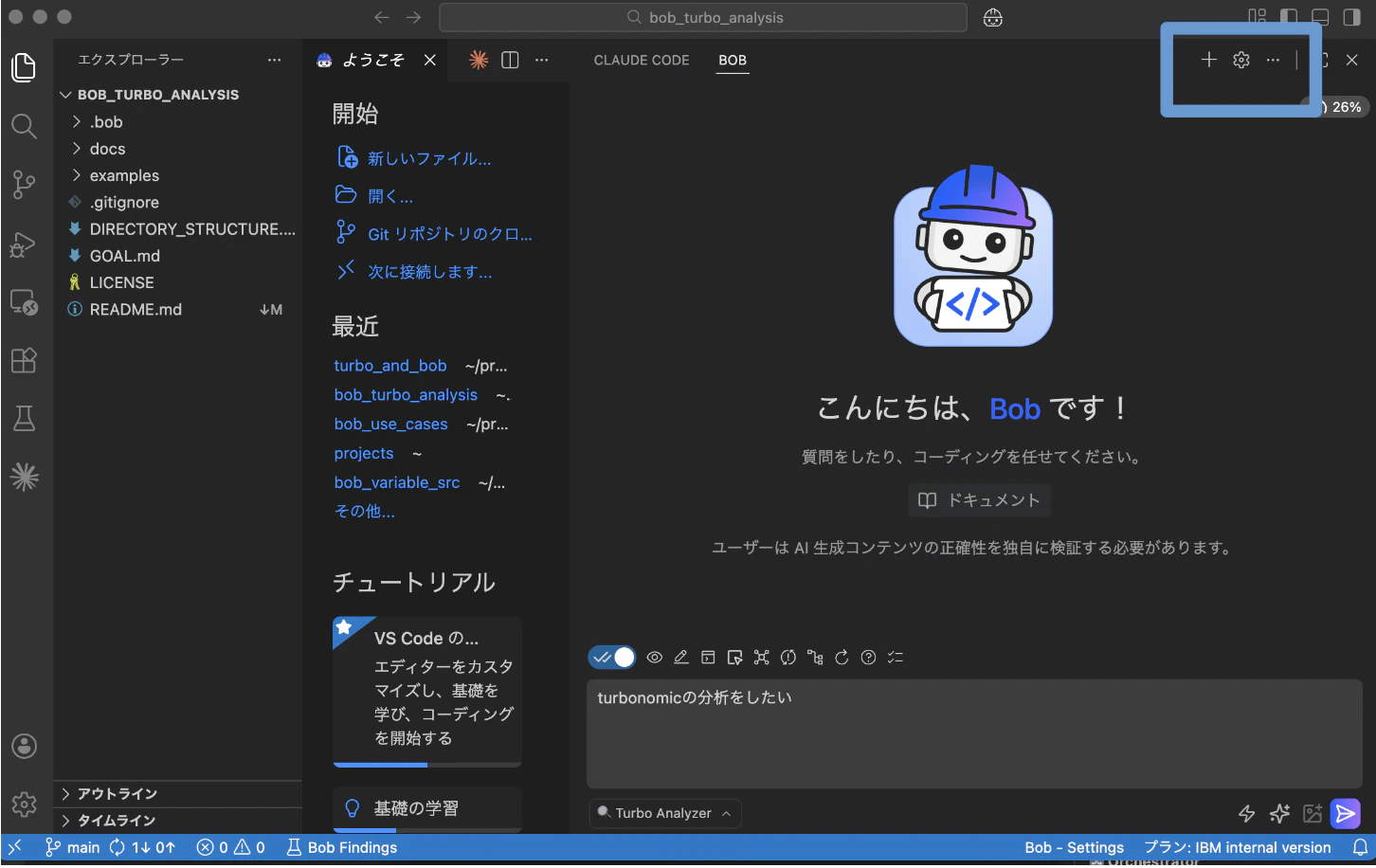Toggle the terminal command-approval icon
This screenshot has height=868, width=1376.
tap(708, 657)
